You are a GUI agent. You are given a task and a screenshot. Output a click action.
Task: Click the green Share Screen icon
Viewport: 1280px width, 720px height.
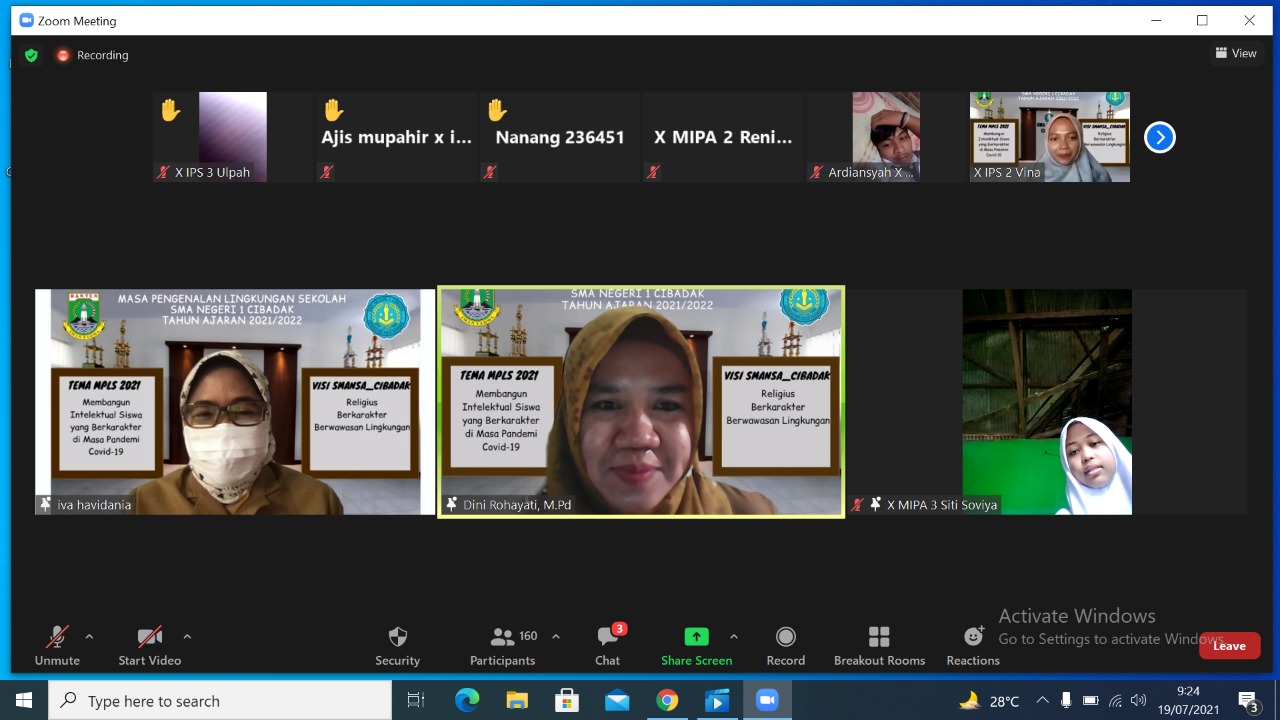[696, 637]
